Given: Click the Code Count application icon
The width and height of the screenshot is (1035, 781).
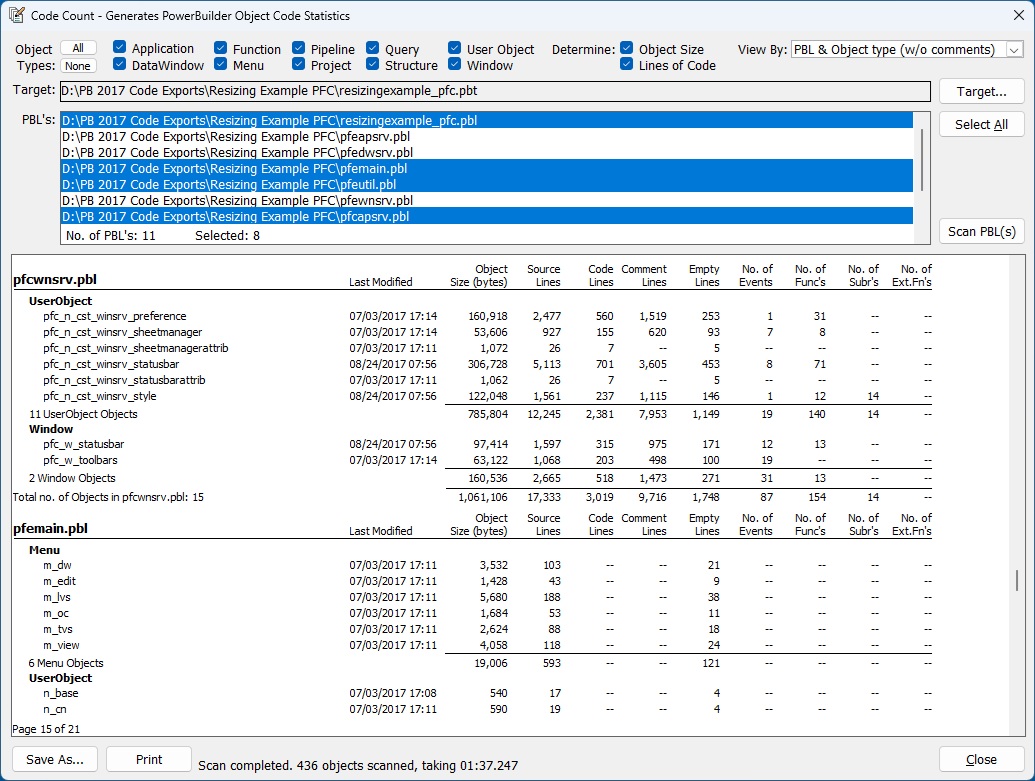Looking at the screenshot, I should coord(18,15).
